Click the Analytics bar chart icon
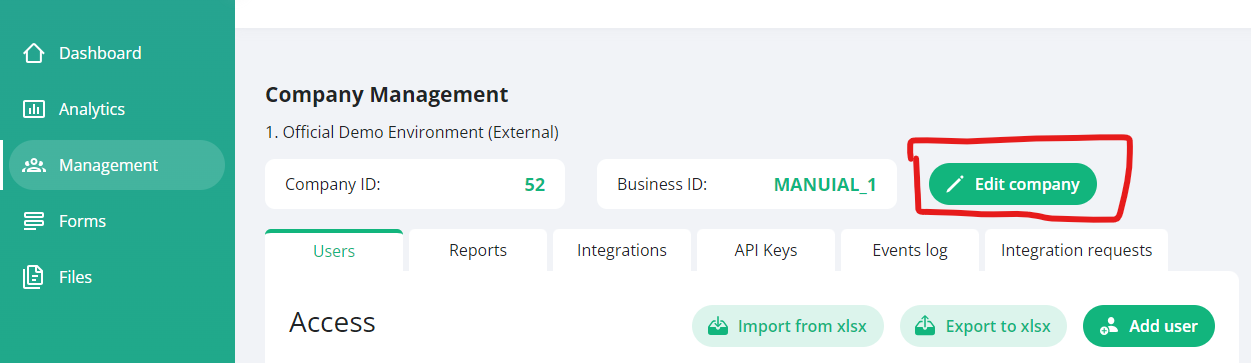The image size is (1251, 363). tap(34, 109)
